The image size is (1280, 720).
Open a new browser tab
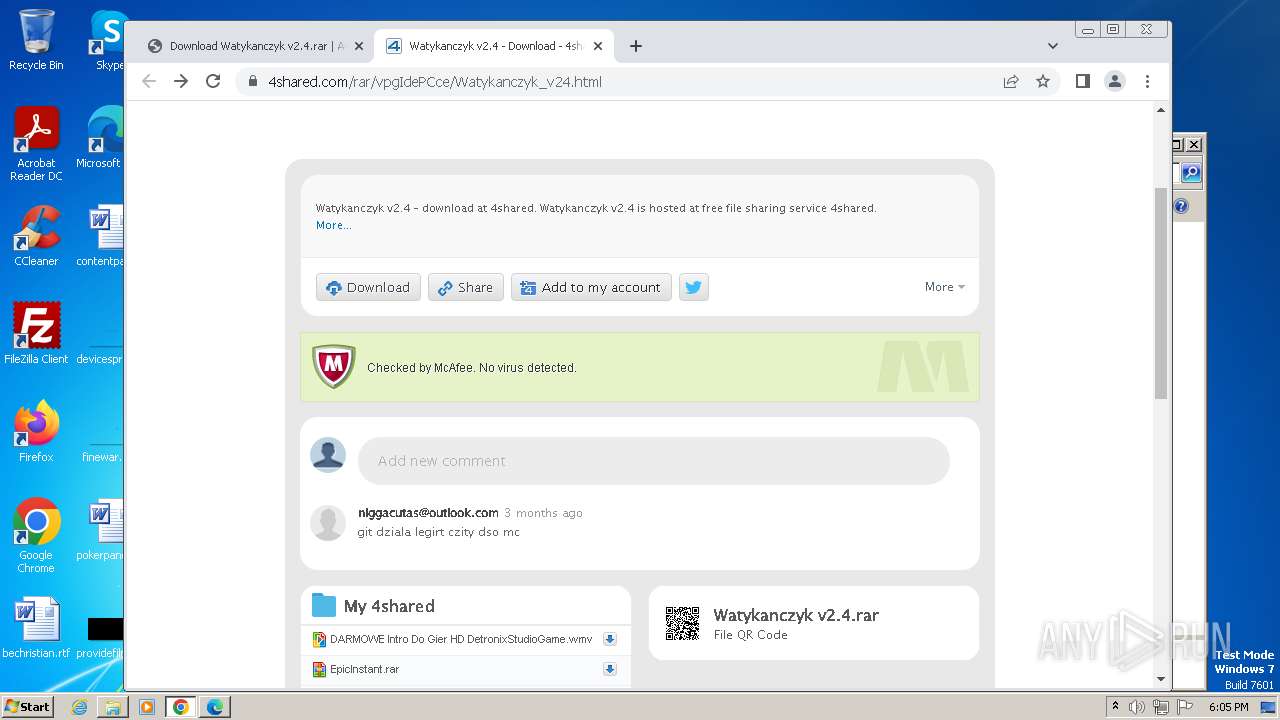point(635,46)
